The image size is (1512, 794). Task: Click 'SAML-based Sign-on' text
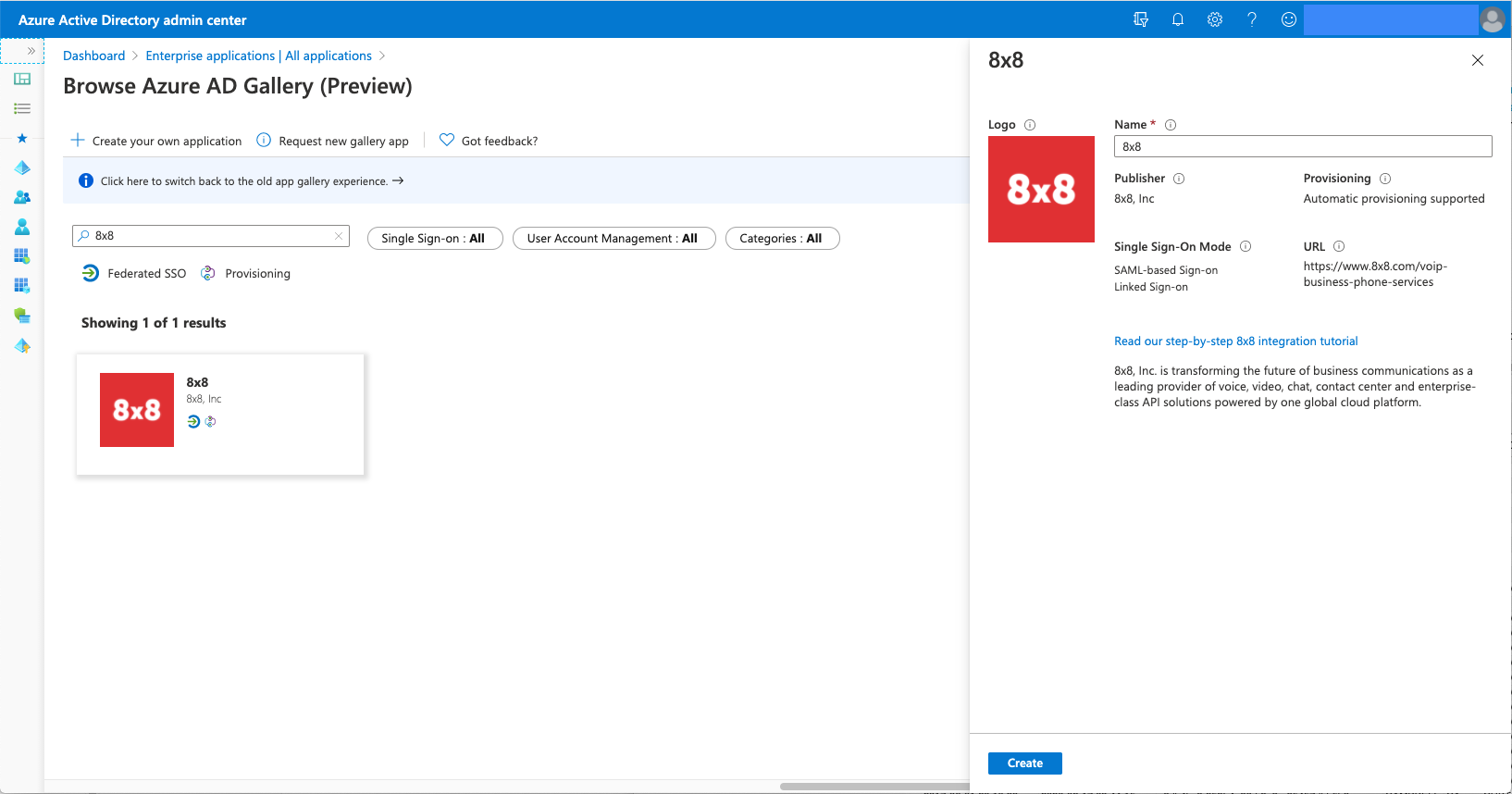1166,270
